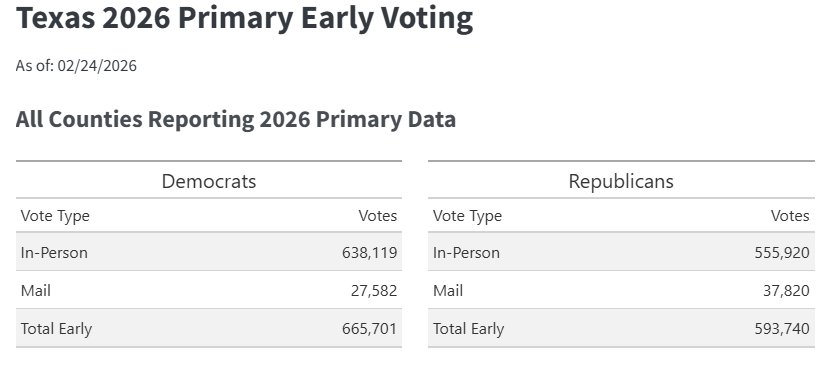Select the Republicans Total Early row label
Screen dimensions: 828x368
click(x=468, y=328)
